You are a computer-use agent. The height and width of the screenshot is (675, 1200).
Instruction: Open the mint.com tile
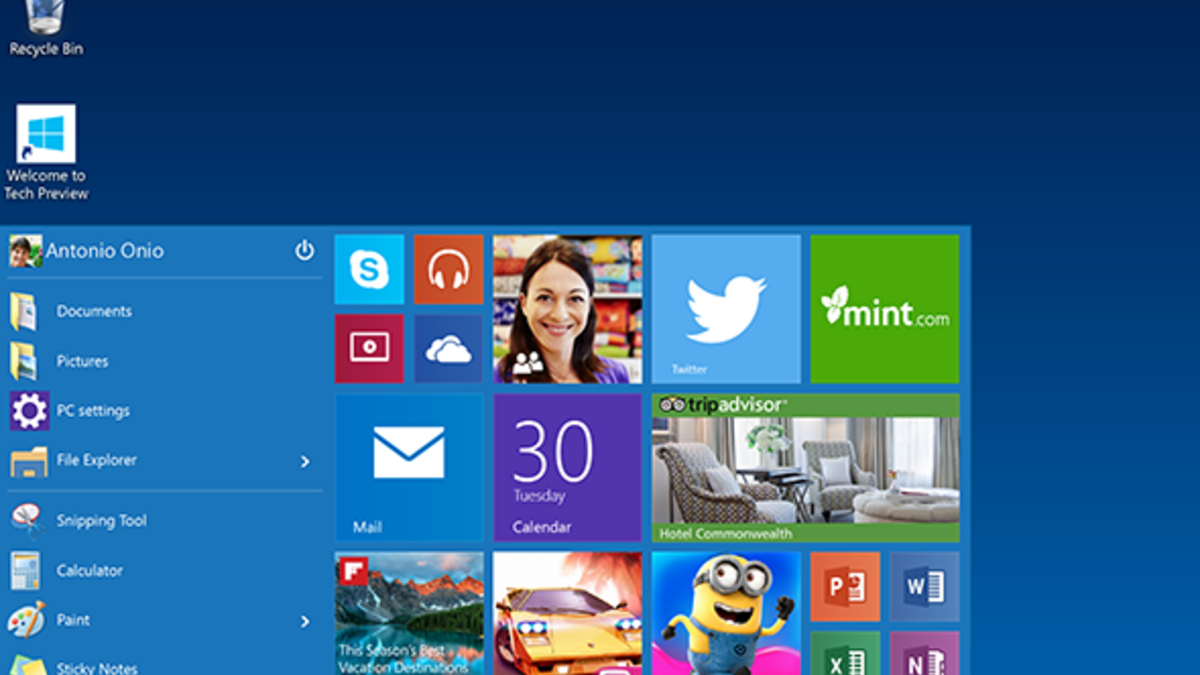(x=885, y=309)
